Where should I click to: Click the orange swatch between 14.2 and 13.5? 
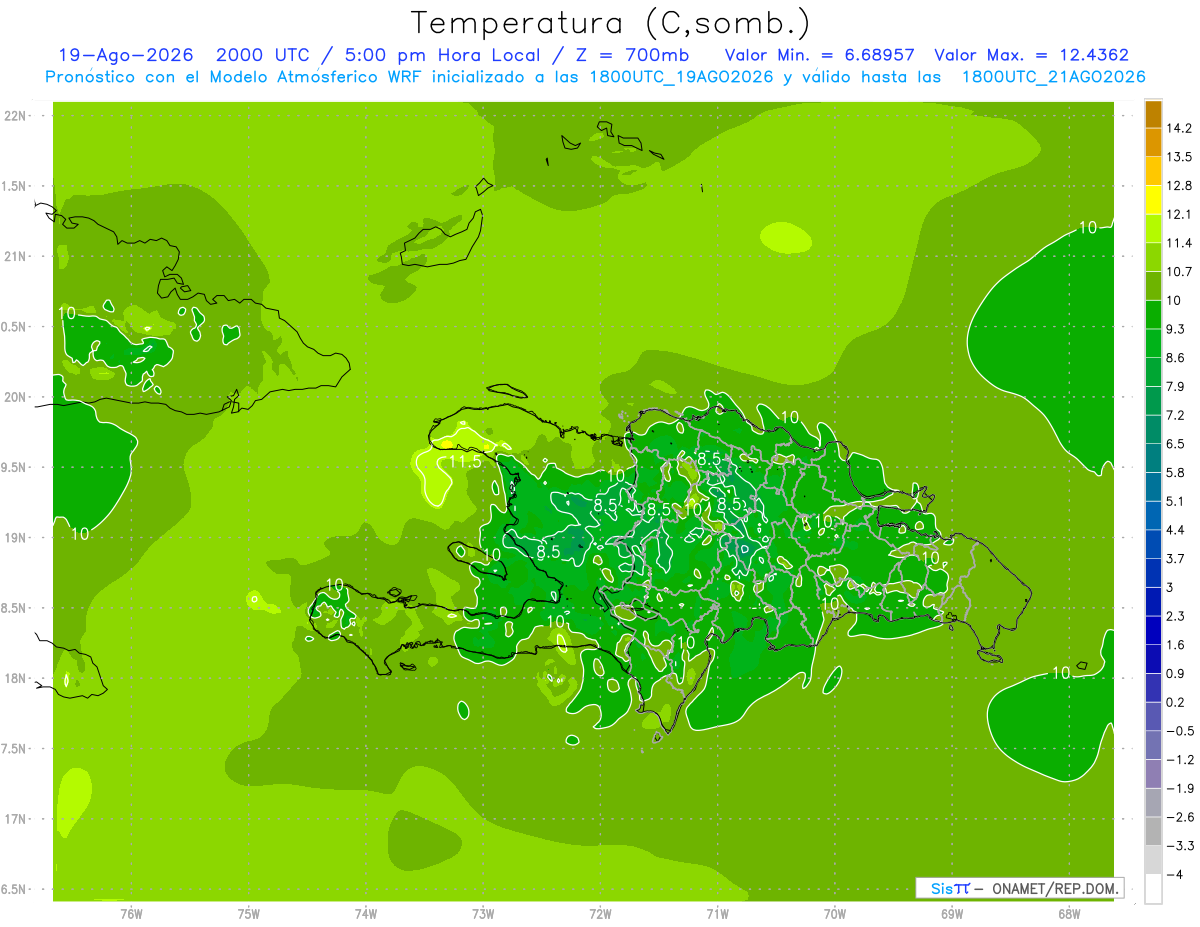pos(1153,143)
